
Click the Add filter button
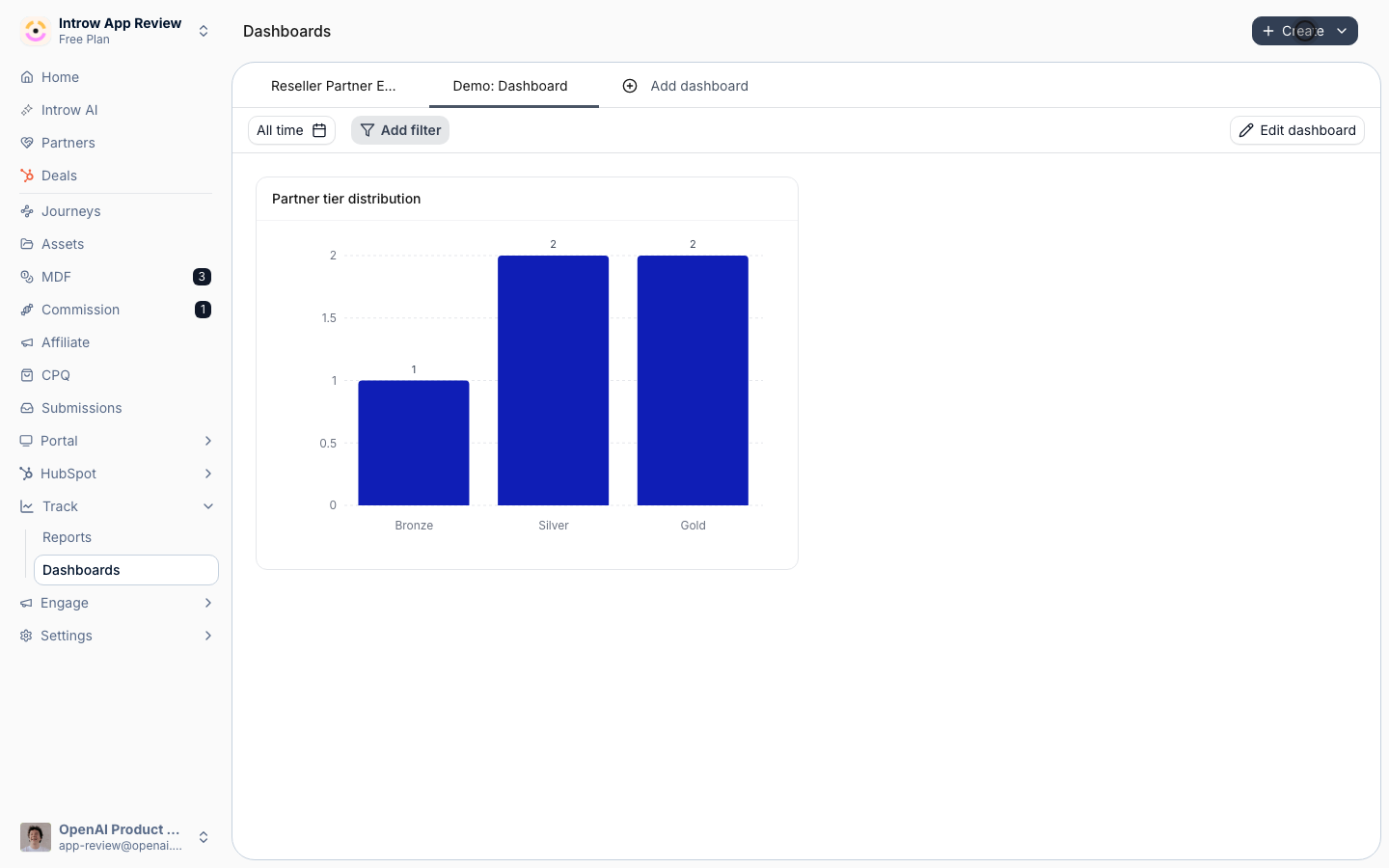(400, 130)
